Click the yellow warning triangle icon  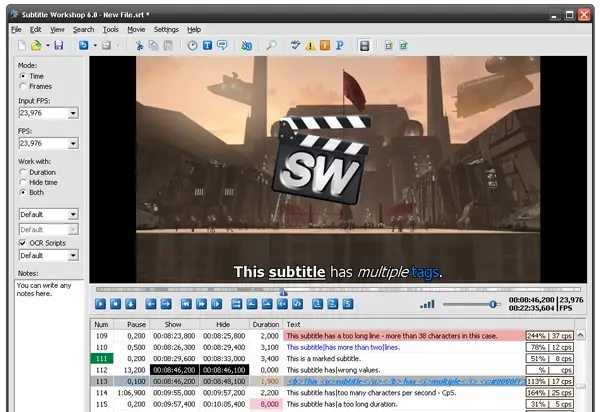click(310, 46)
